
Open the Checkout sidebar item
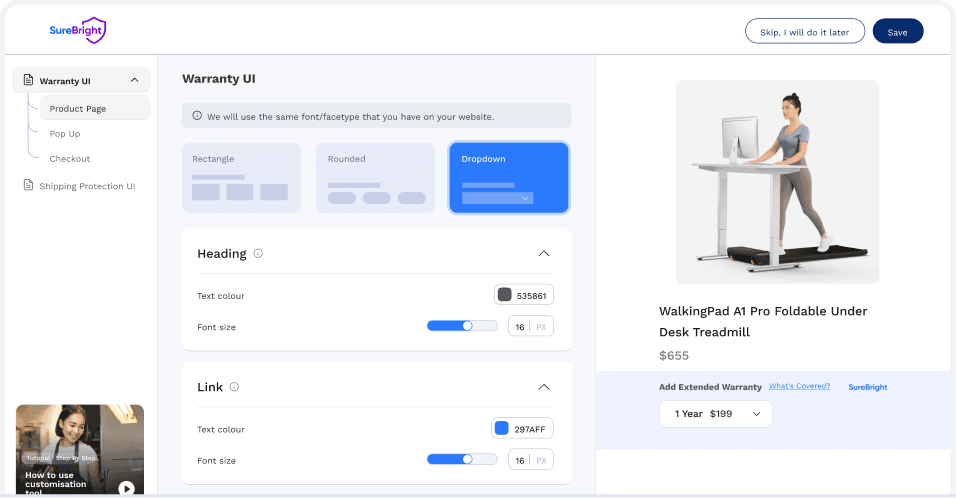[70, 158]
